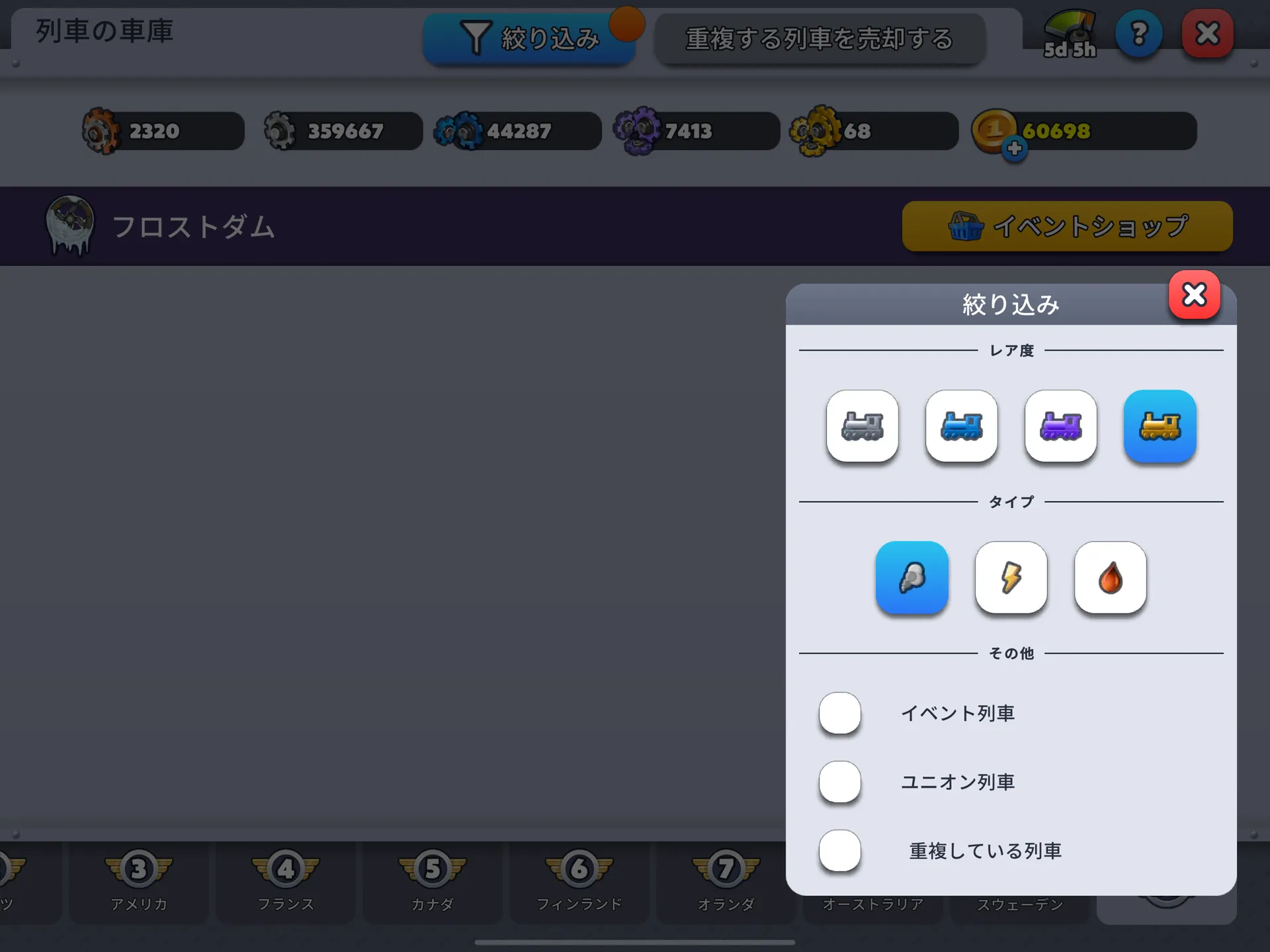Screen dimensions: 1270x952
Task: Check the イベント列車 checkbox
Action: 840,713
